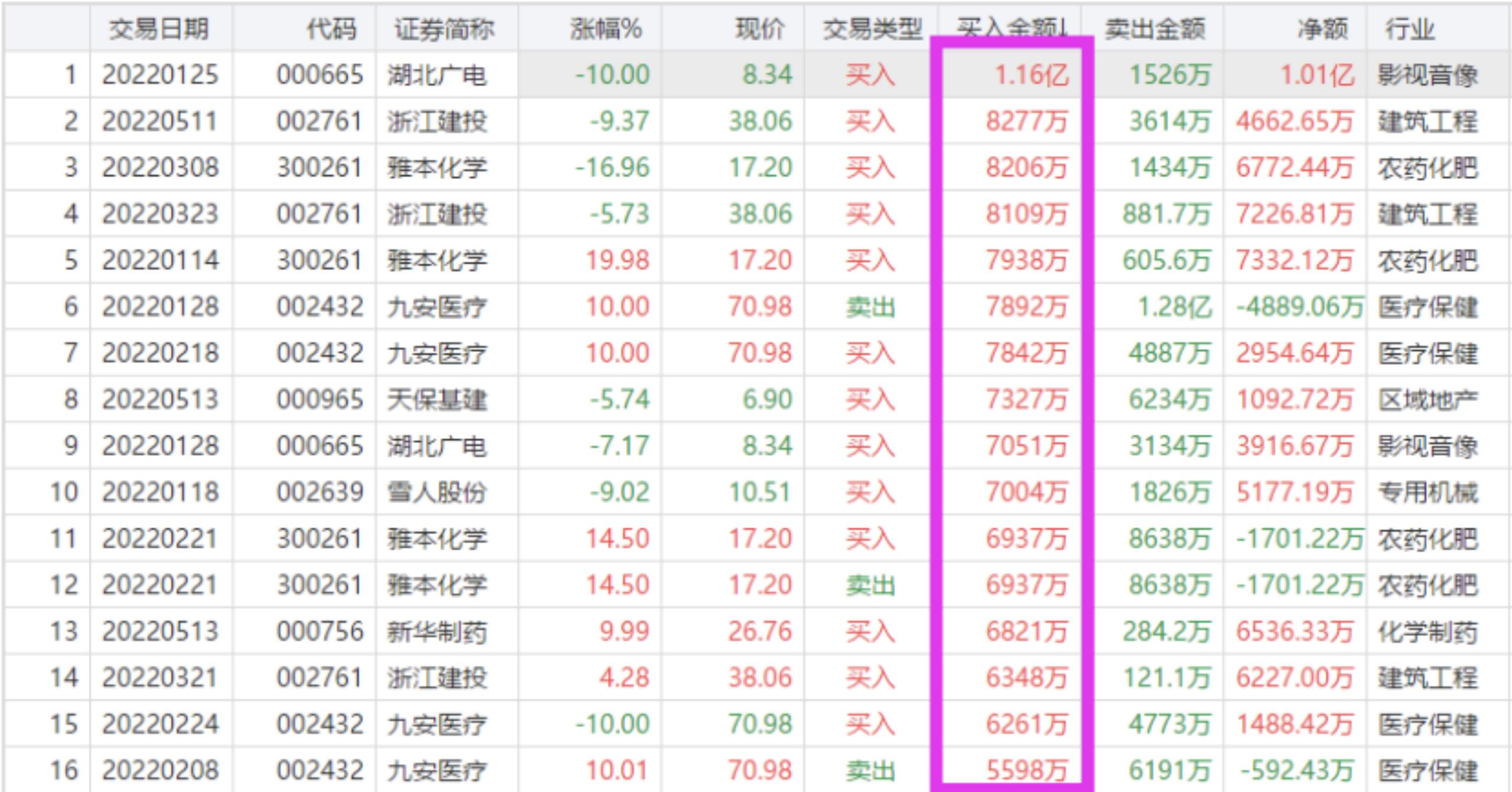Click net amount -592.43万
This screenshot has width=1512, height=792.
click(1297, 770)
